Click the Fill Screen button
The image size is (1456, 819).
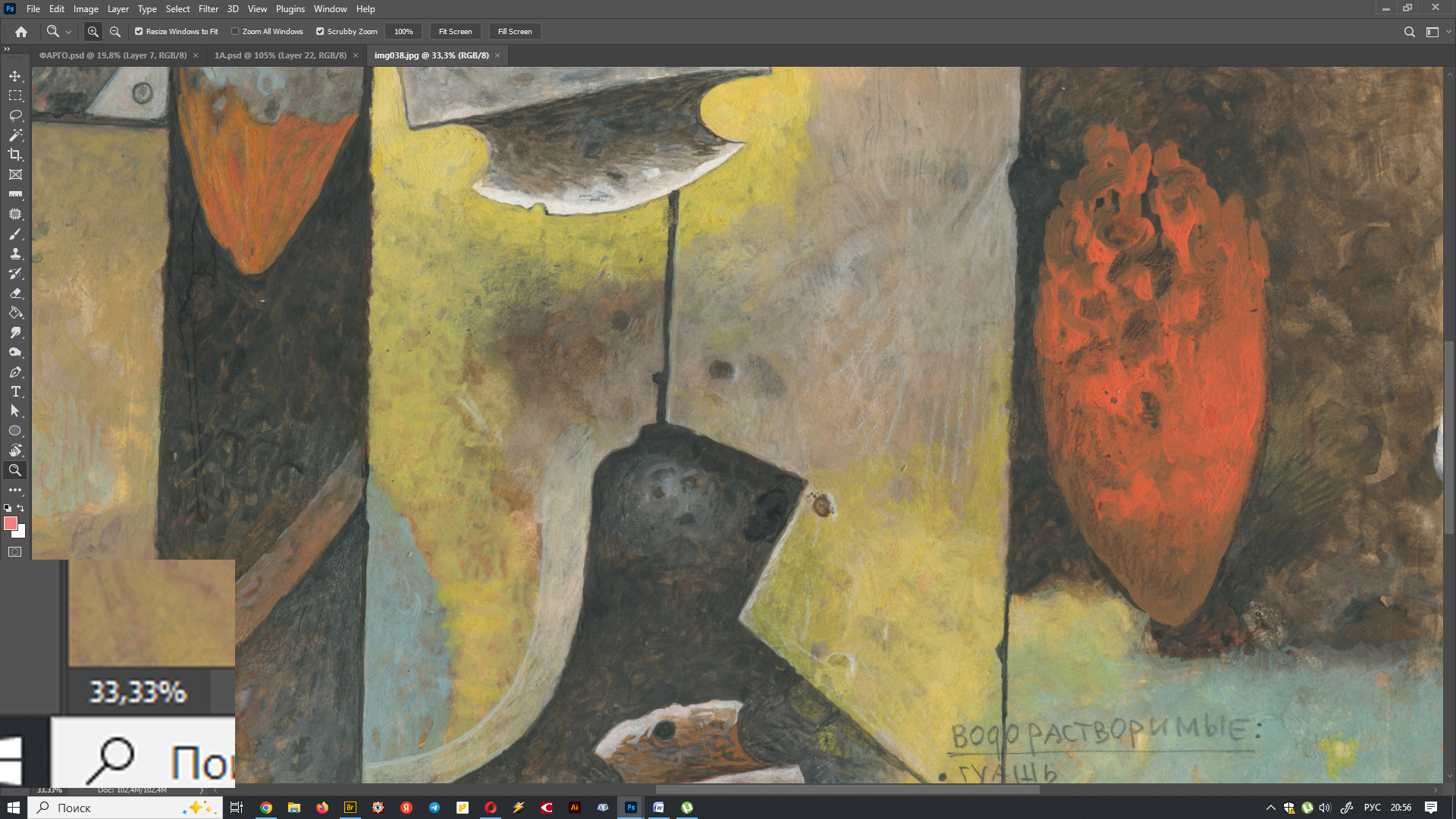tap(515, 32)
